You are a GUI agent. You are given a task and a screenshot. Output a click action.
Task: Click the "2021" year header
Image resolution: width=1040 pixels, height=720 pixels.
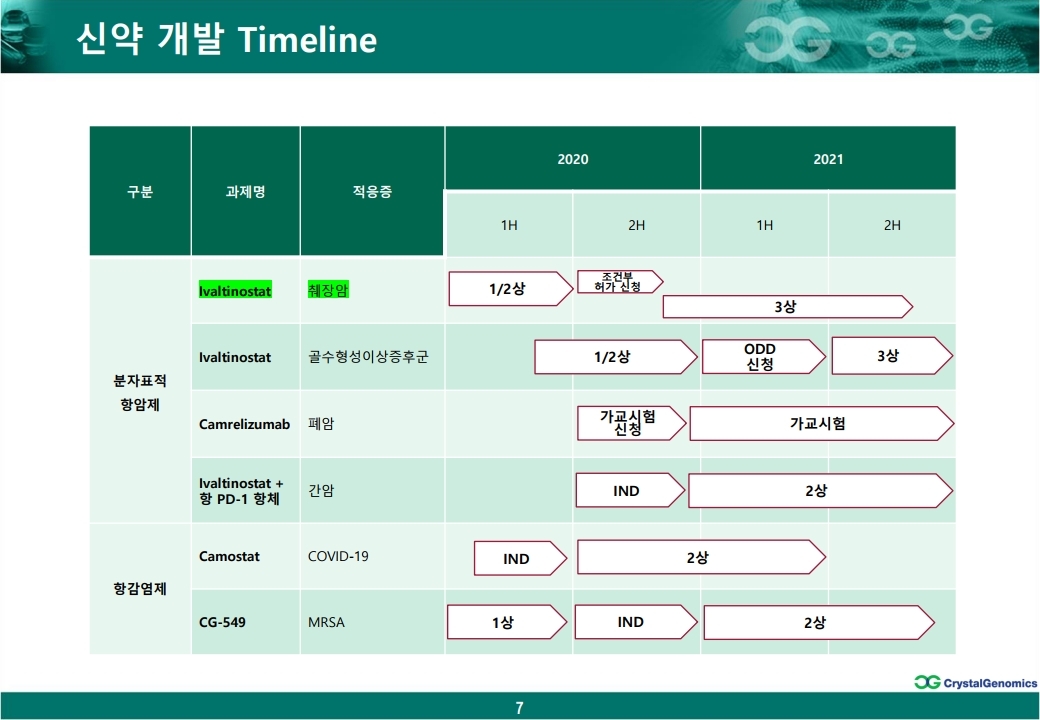(x=828, y=158)
